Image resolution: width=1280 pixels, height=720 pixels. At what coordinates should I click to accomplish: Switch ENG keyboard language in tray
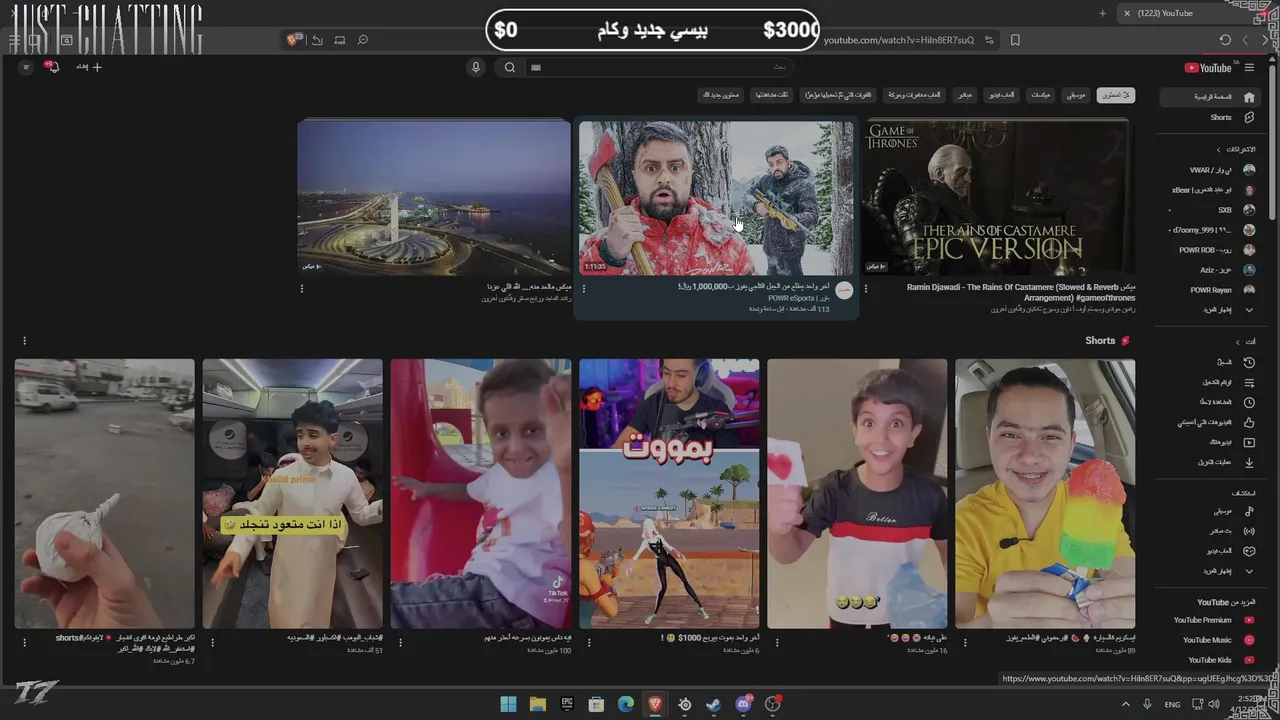[x=1172, y=705]
